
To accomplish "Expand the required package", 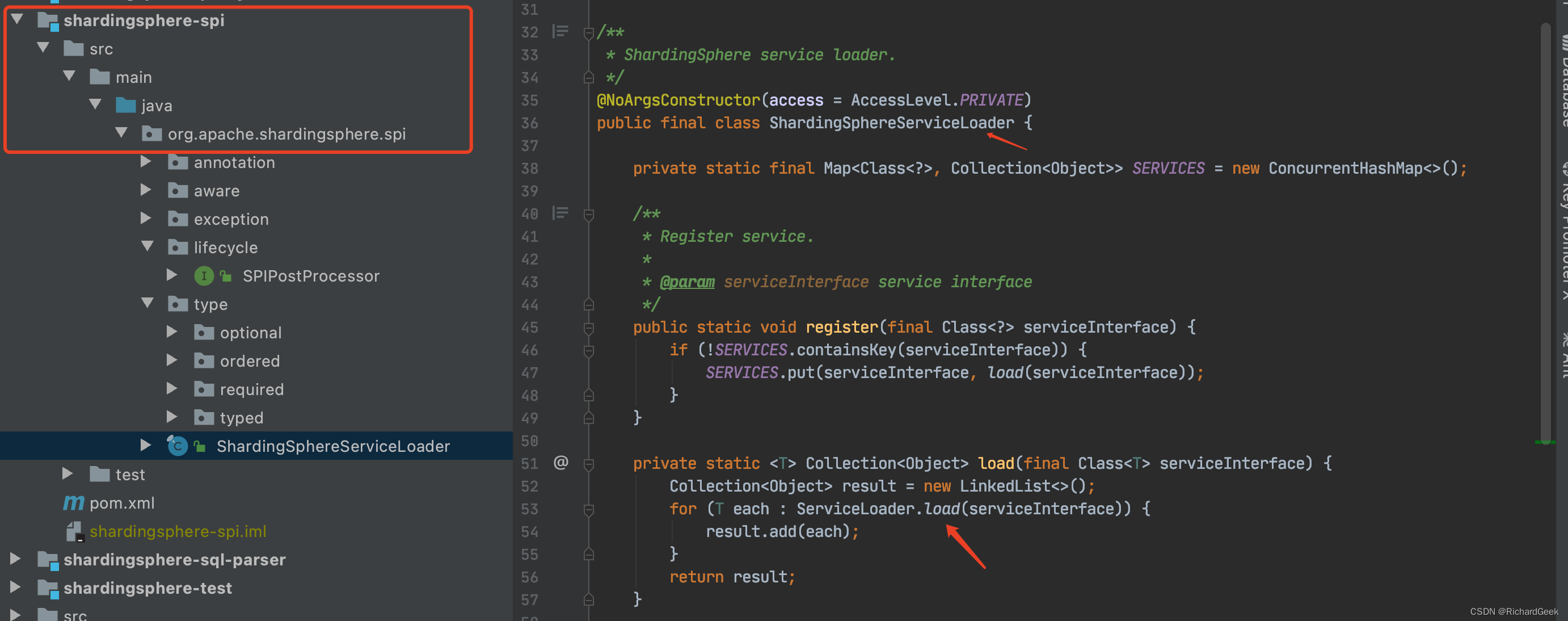I will coord(172,388).
